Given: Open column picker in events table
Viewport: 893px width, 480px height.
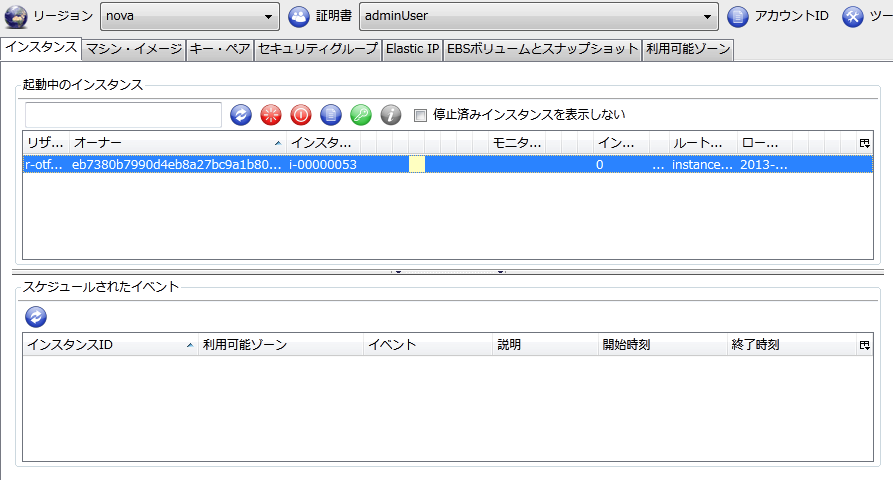Looking at the screenshot, I should click(x=864, y=345).
